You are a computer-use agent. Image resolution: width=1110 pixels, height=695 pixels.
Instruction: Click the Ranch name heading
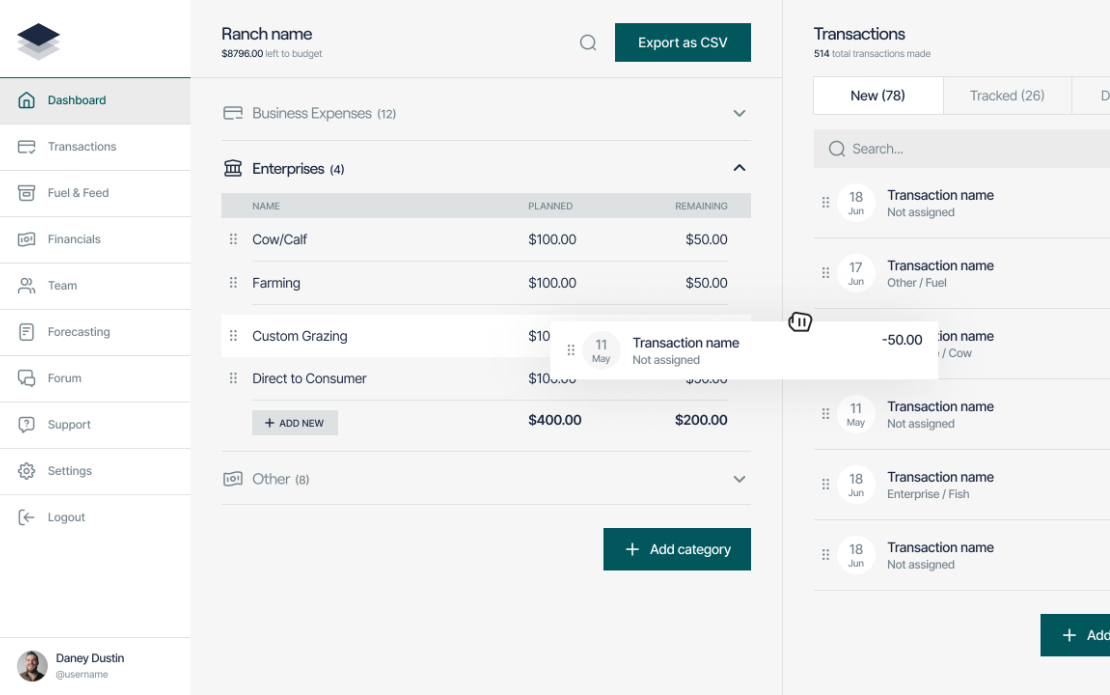click(x=266, y=34)
